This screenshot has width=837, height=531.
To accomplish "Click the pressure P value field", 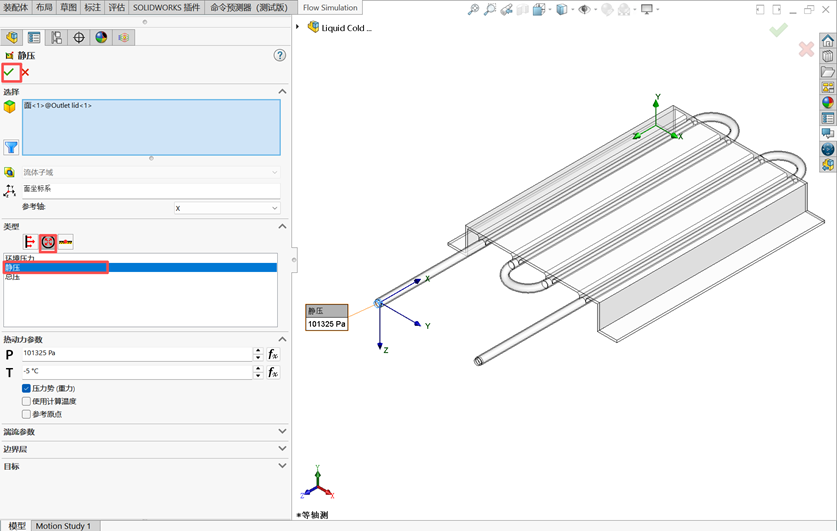I will pos(137,353).
